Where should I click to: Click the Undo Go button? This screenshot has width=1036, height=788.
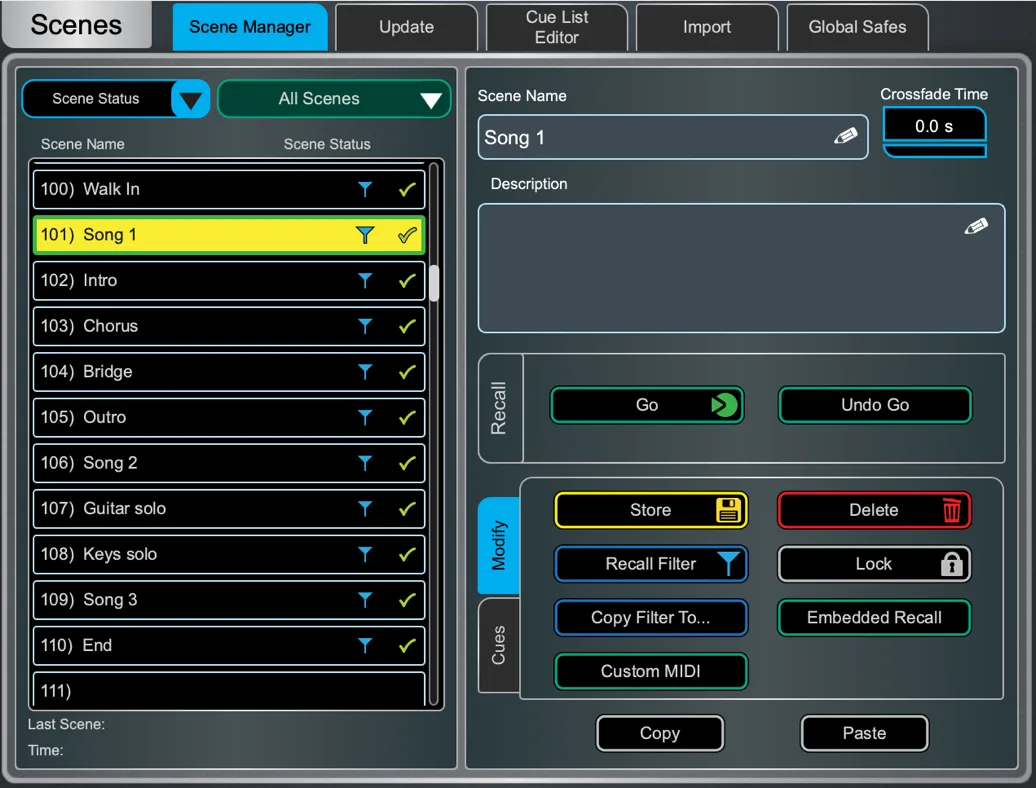coord(875,405)
